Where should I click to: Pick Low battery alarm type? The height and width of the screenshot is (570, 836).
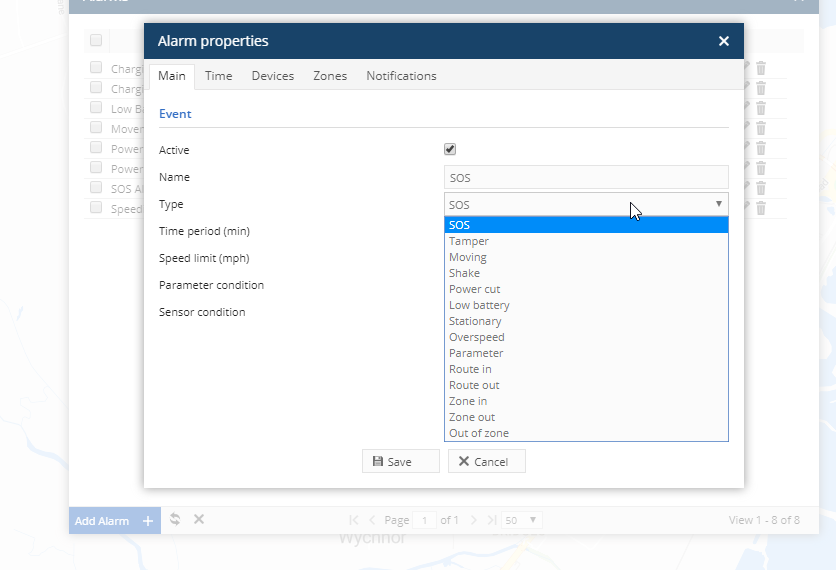586,305
